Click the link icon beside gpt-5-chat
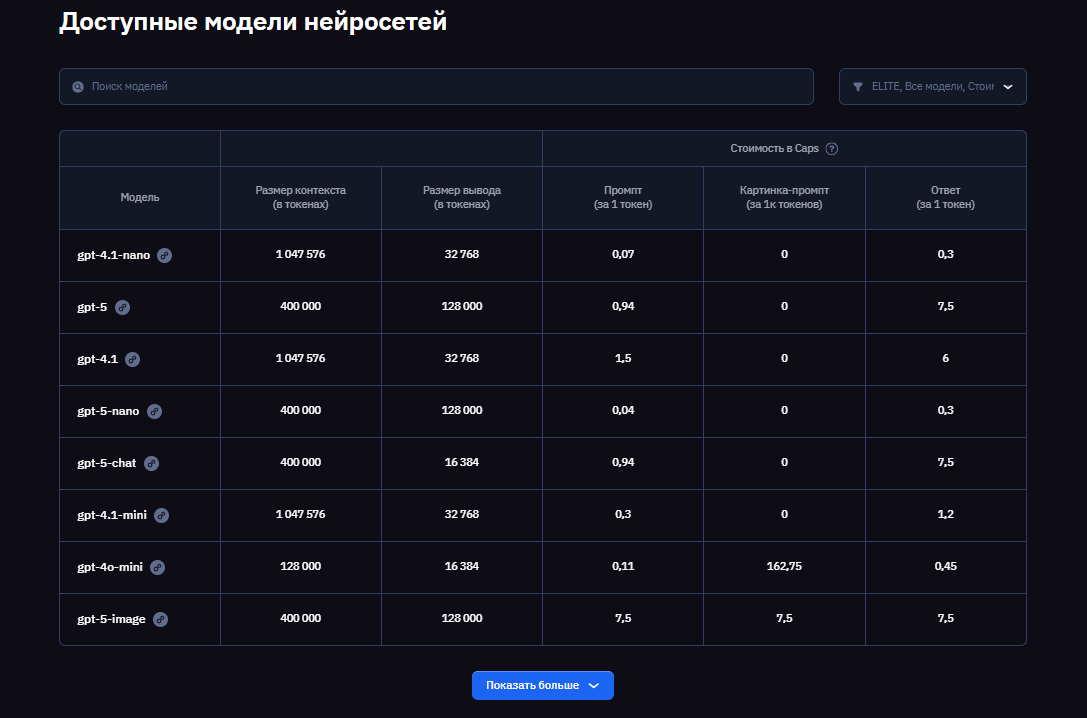 point(151,463)
